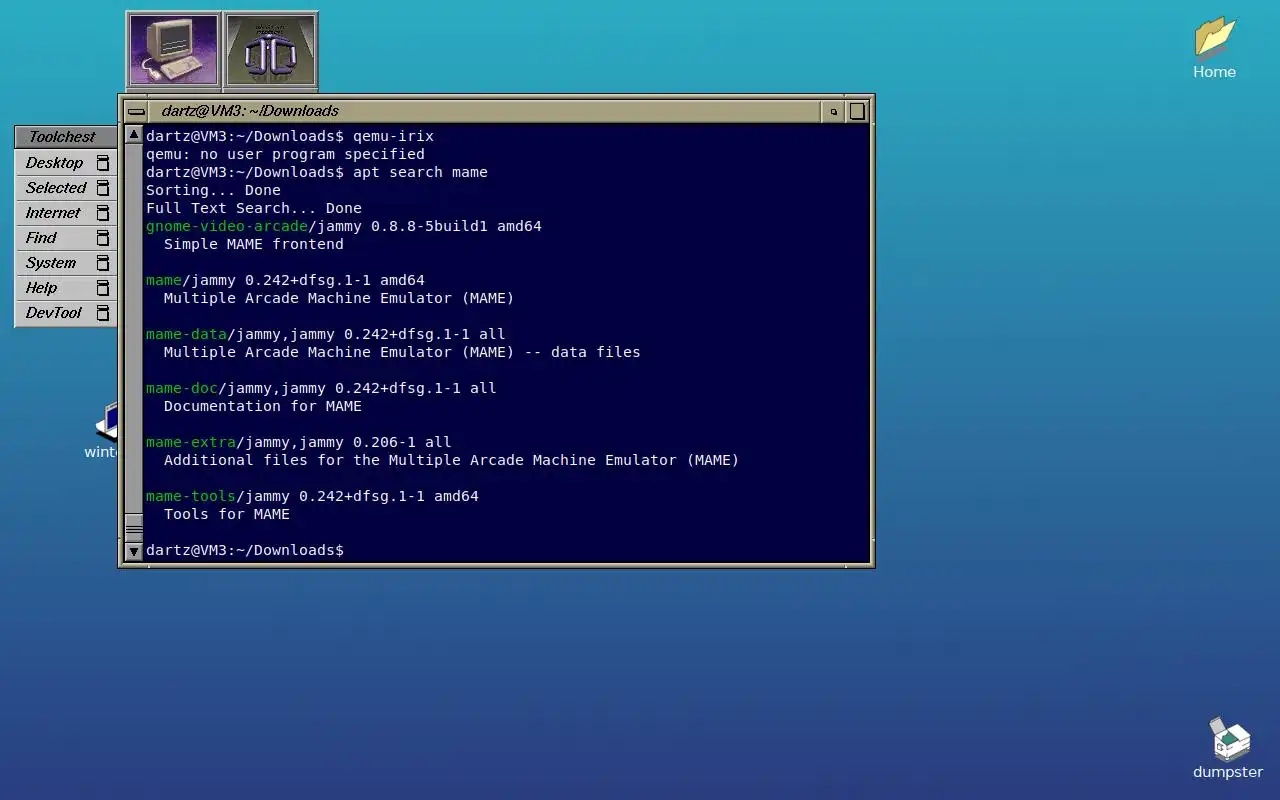This screenshot has height=800, width=1280.
Task: Click the 'mame-doc' package name
Action: 182,388
